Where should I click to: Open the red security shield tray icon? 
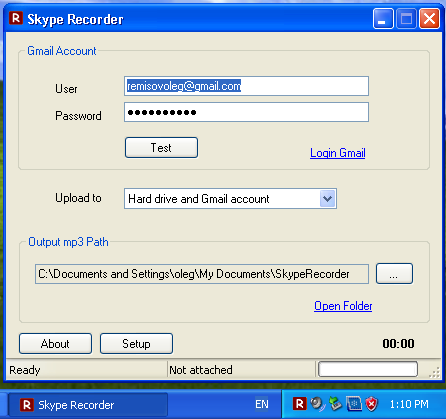pyautogui.click(x=372, y=404)
